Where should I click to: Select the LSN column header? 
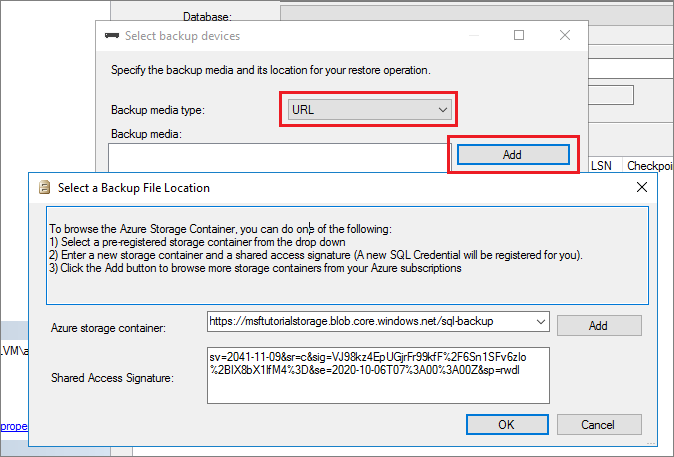click(x=602, y=165)
